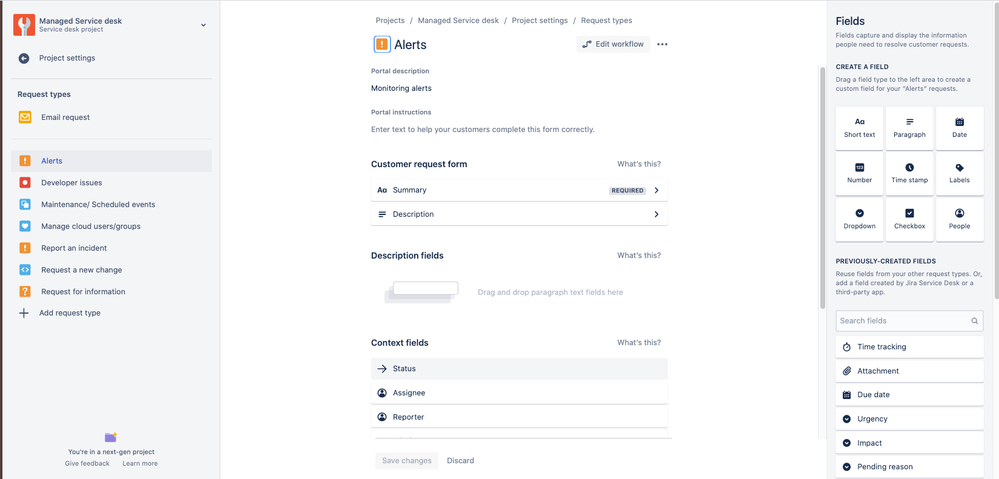Screen dimensions: 999x479
Task: Click the Labels field type tile
Action: click(959, 173)
